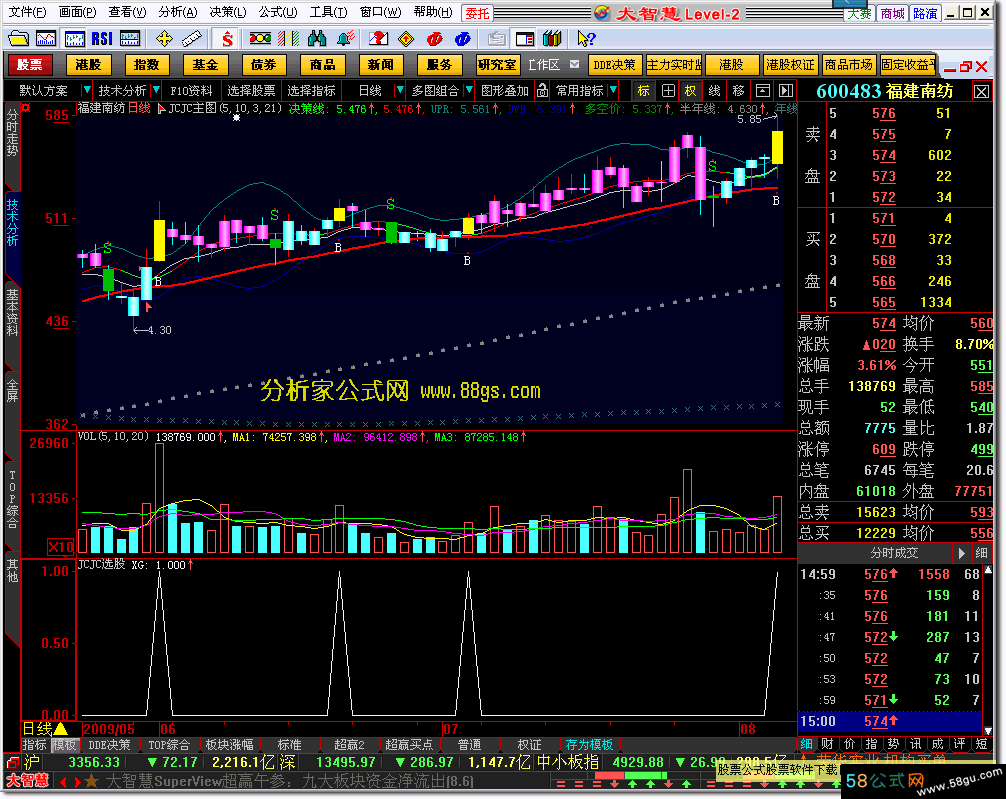
Task: Click the 财 tab in quote panel footer
Action: coord(827,744)
